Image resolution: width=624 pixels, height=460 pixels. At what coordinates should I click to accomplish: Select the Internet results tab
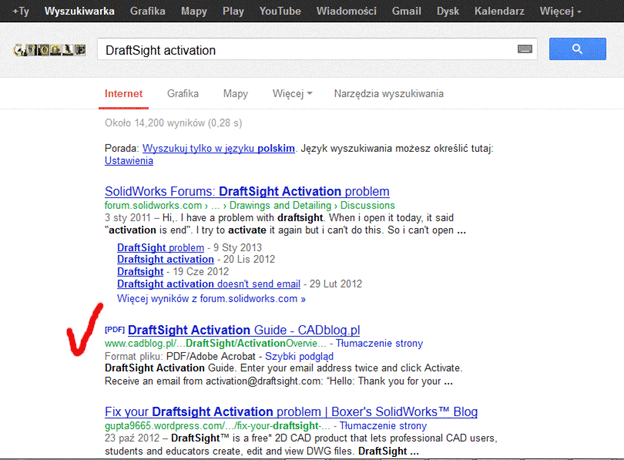point(123,94)
